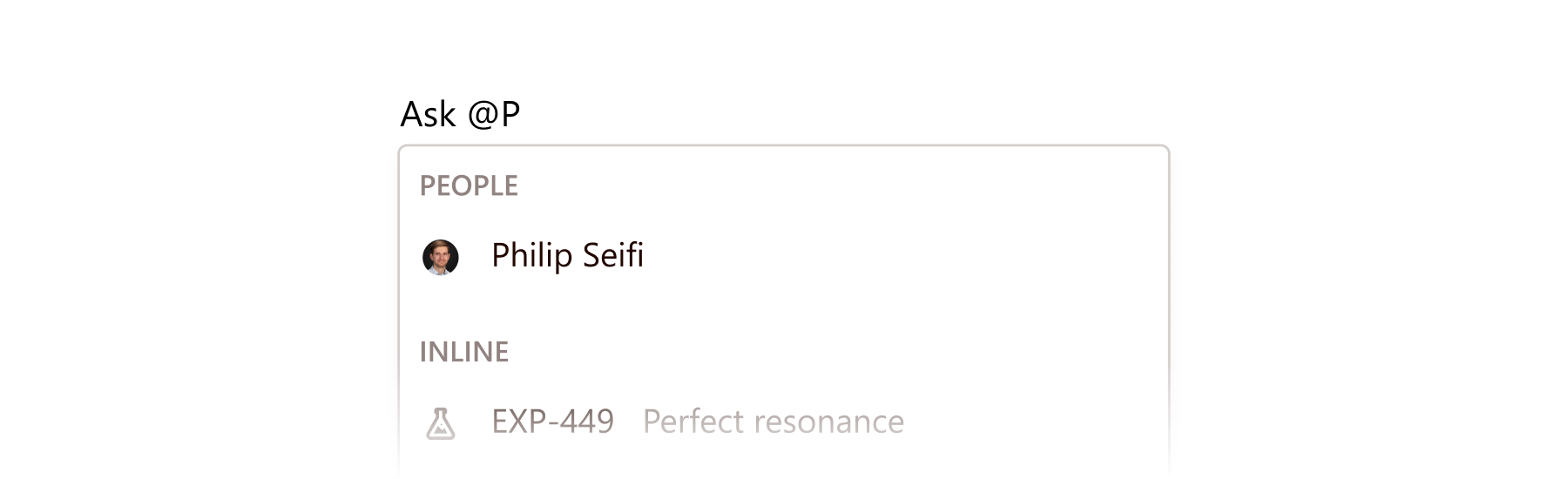Select Philip Seifi from the people suggestions
This screenshot has height=479, width=1568.
click(x=567, y=256)
